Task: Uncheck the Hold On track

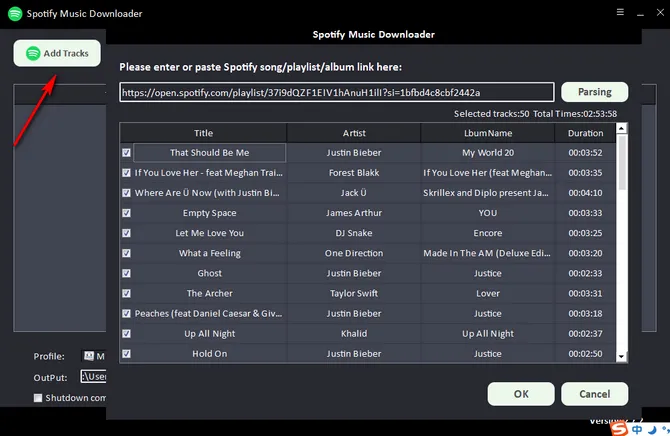Action: pos(126,354)
